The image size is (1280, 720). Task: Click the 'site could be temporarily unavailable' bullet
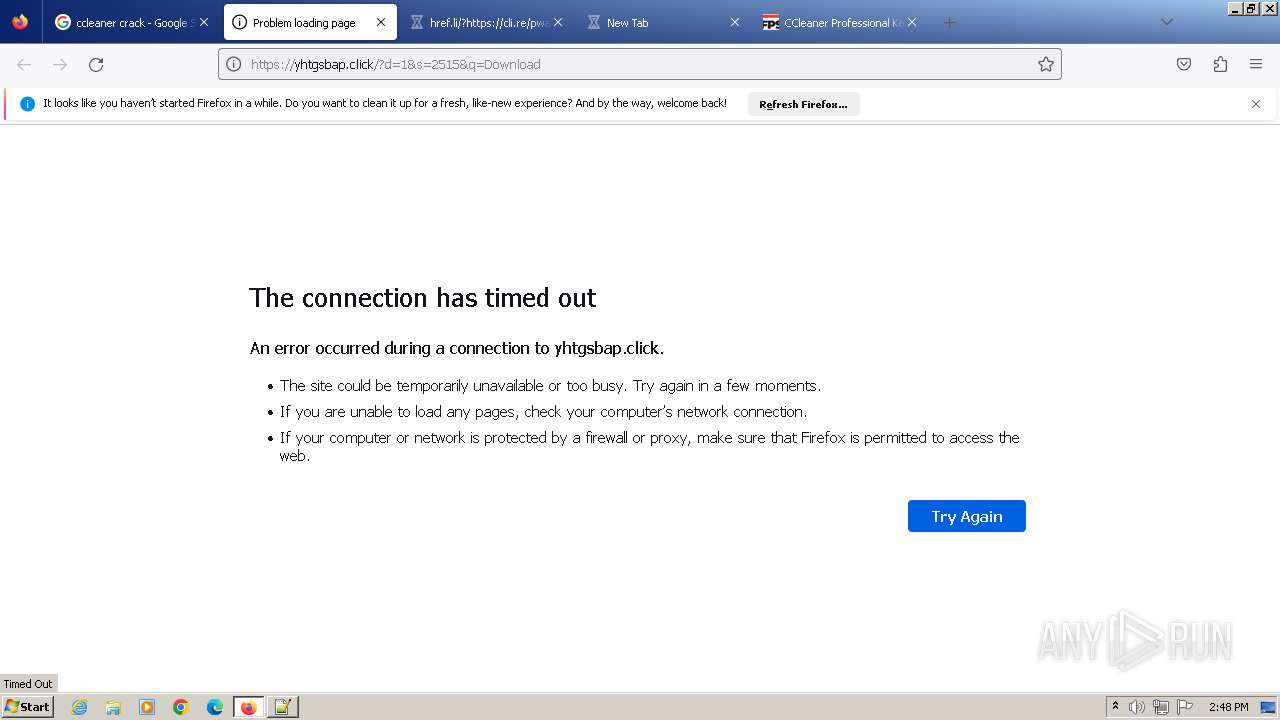550,386
